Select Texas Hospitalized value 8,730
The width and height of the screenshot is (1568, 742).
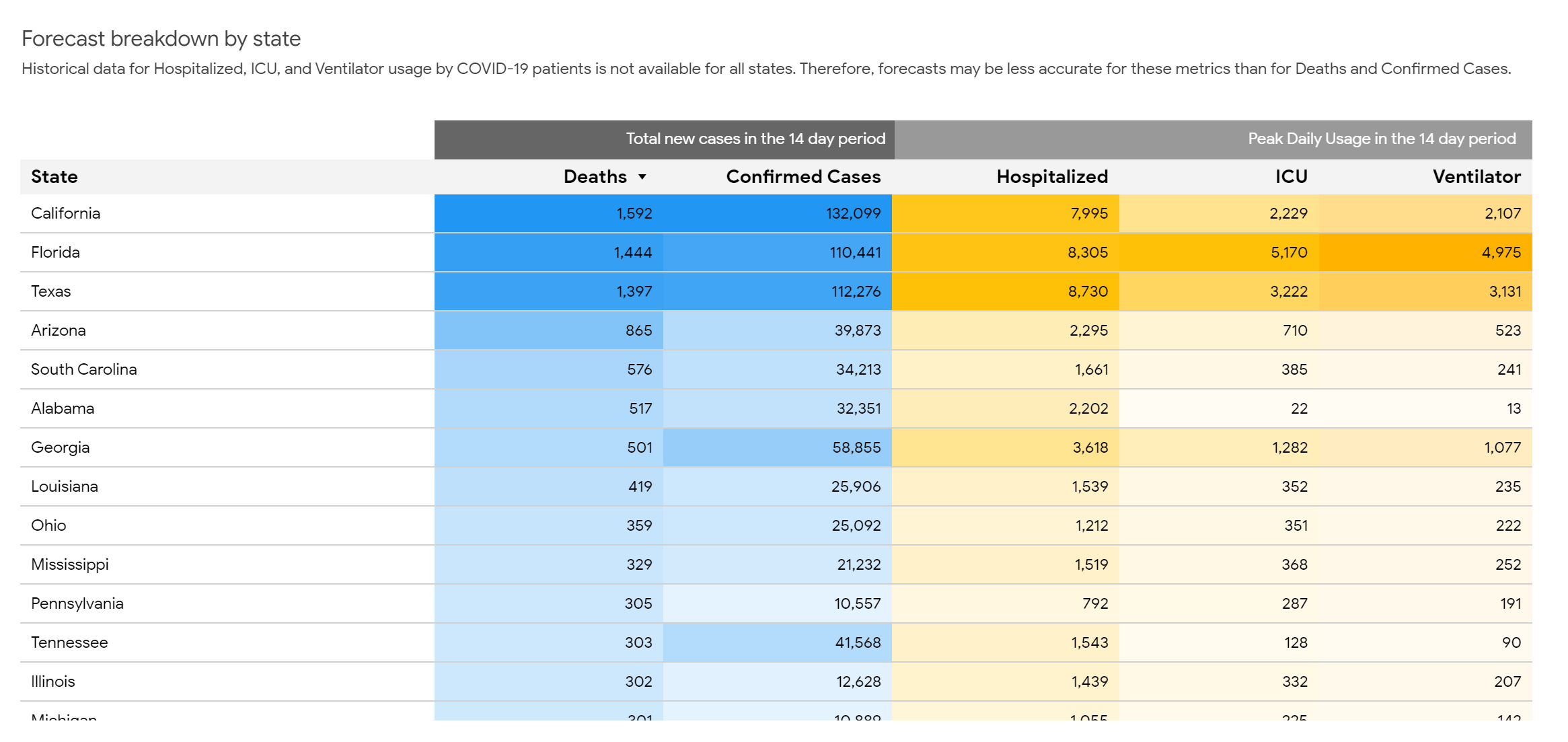click(x=1088, y=291)
